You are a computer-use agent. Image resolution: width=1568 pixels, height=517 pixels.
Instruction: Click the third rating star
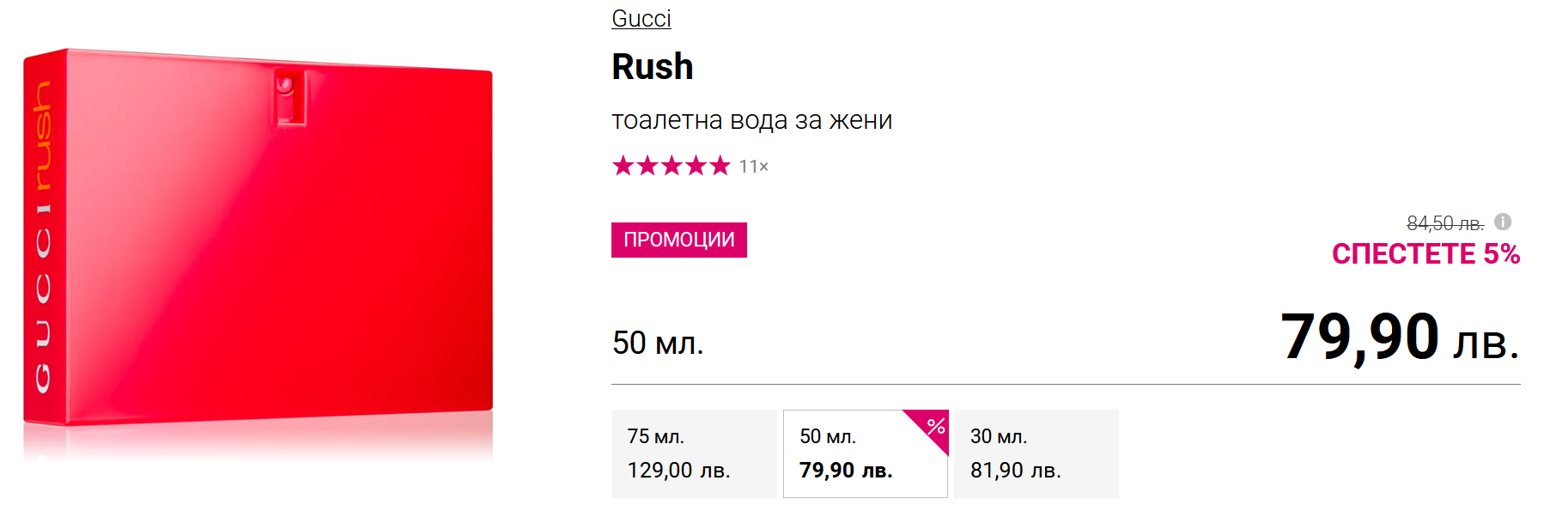[x=672, y=166]
